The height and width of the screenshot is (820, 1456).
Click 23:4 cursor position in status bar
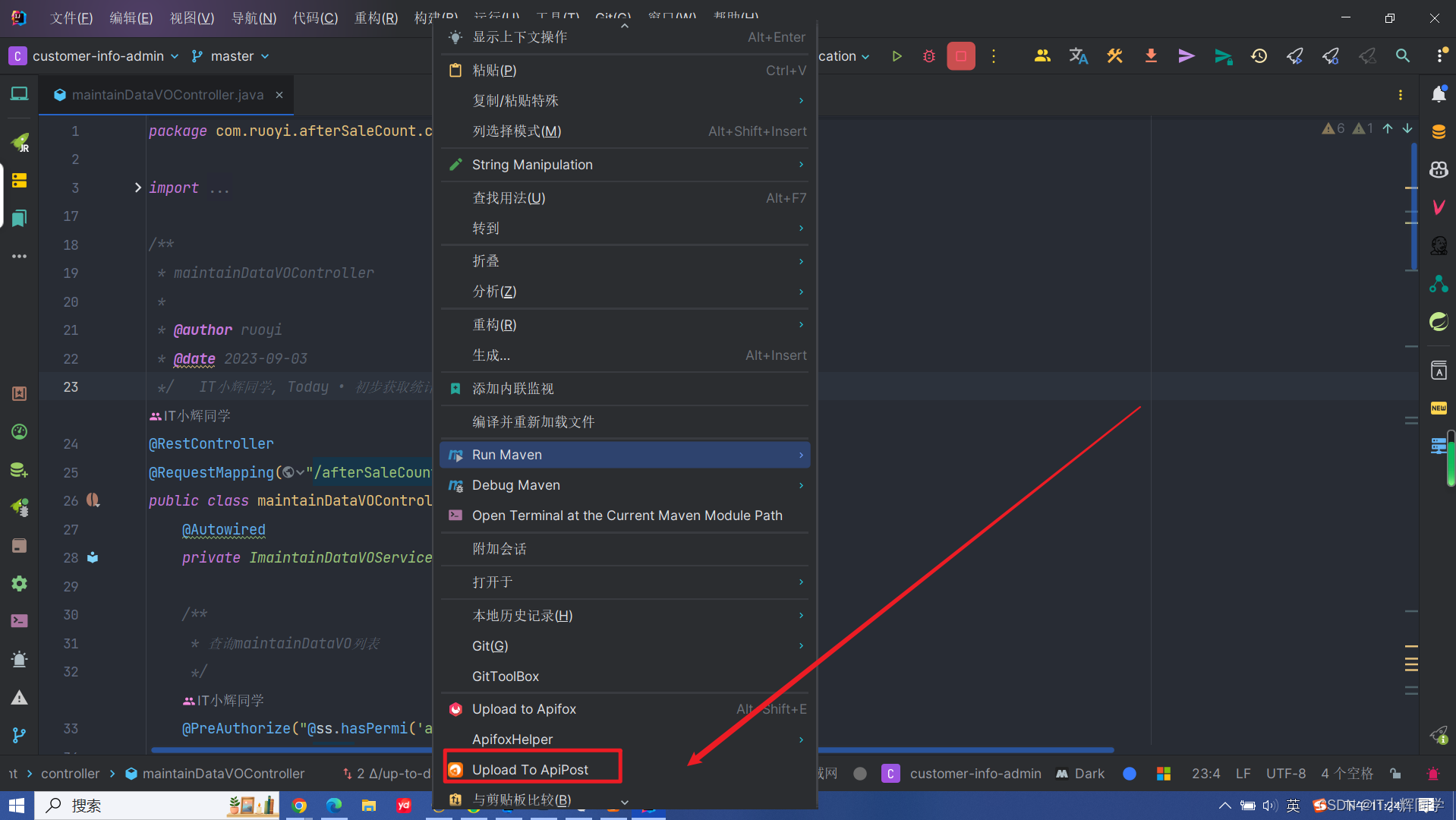(1205, 774)
